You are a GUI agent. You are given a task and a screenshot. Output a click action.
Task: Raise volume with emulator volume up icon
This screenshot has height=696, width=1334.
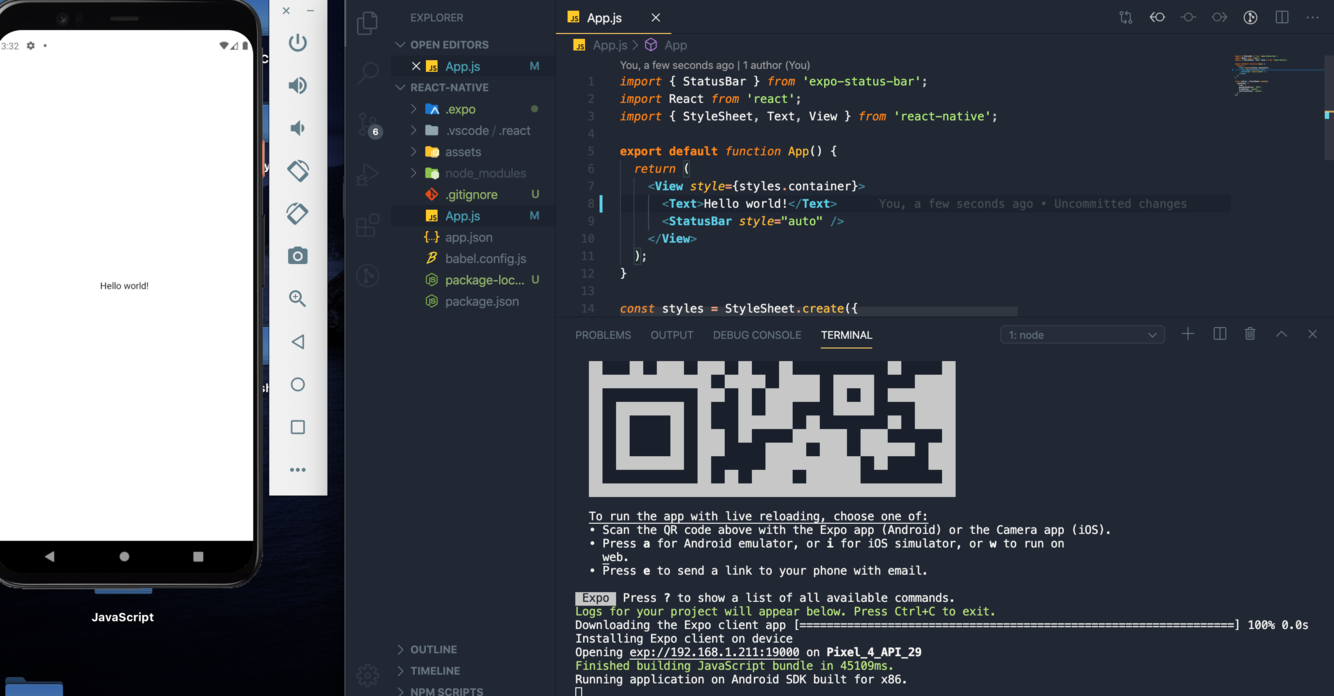coord(298,86)
